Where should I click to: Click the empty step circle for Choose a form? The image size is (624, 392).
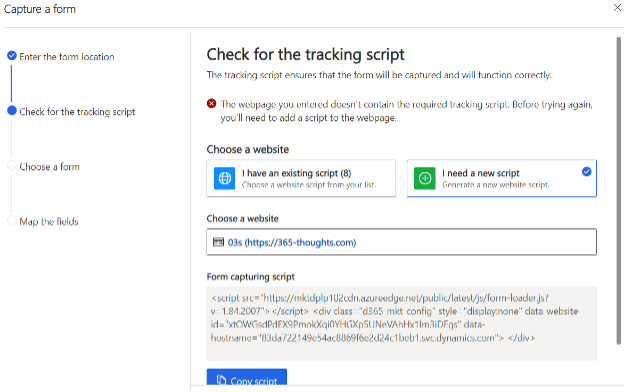coord(12,166)
